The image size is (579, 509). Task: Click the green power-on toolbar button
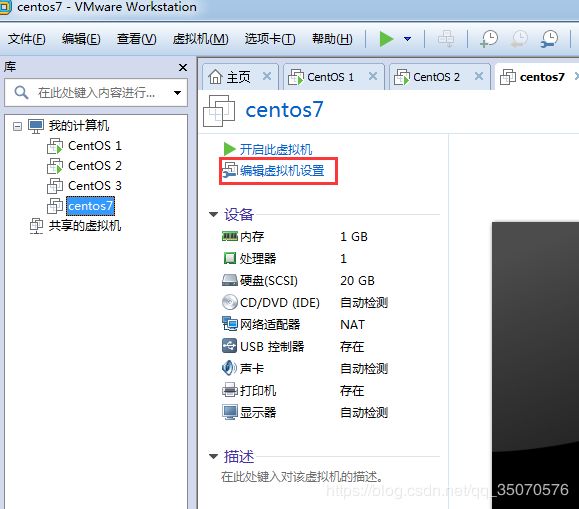pyautogui.click(x=386, y=39)
